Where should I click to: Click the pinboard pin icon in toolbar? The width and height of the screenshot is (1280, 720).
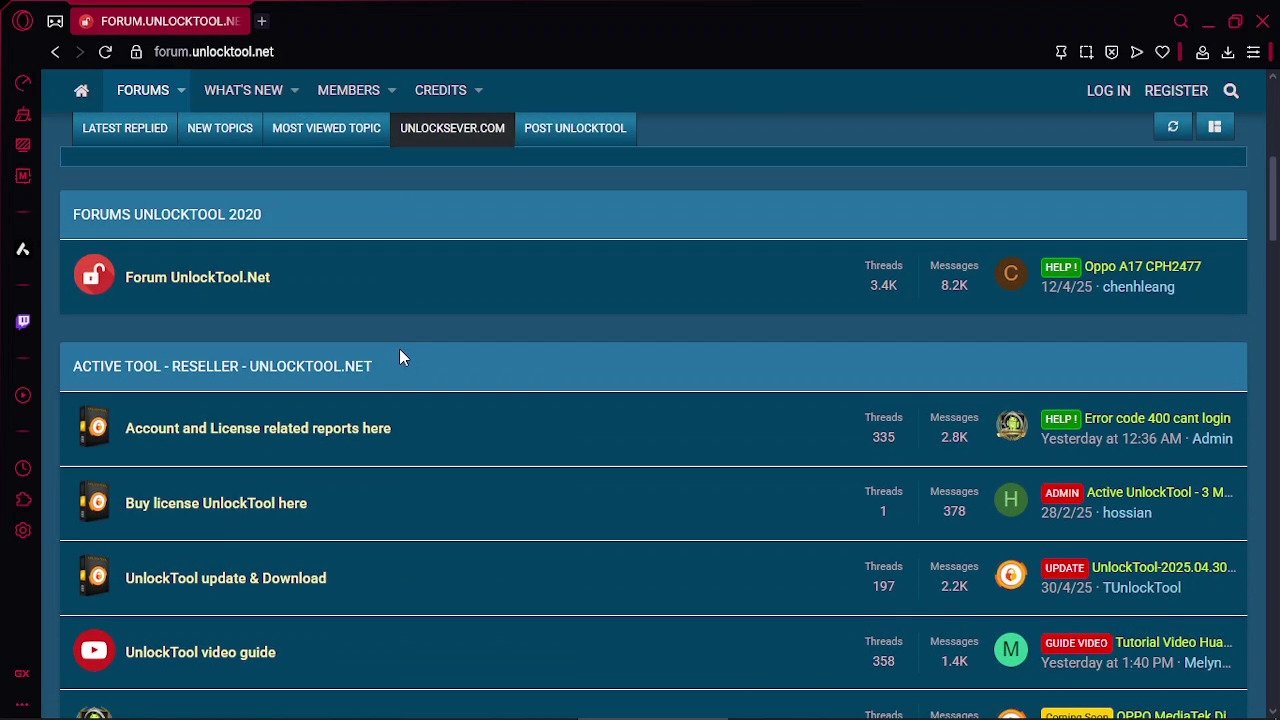point(1061,52)
